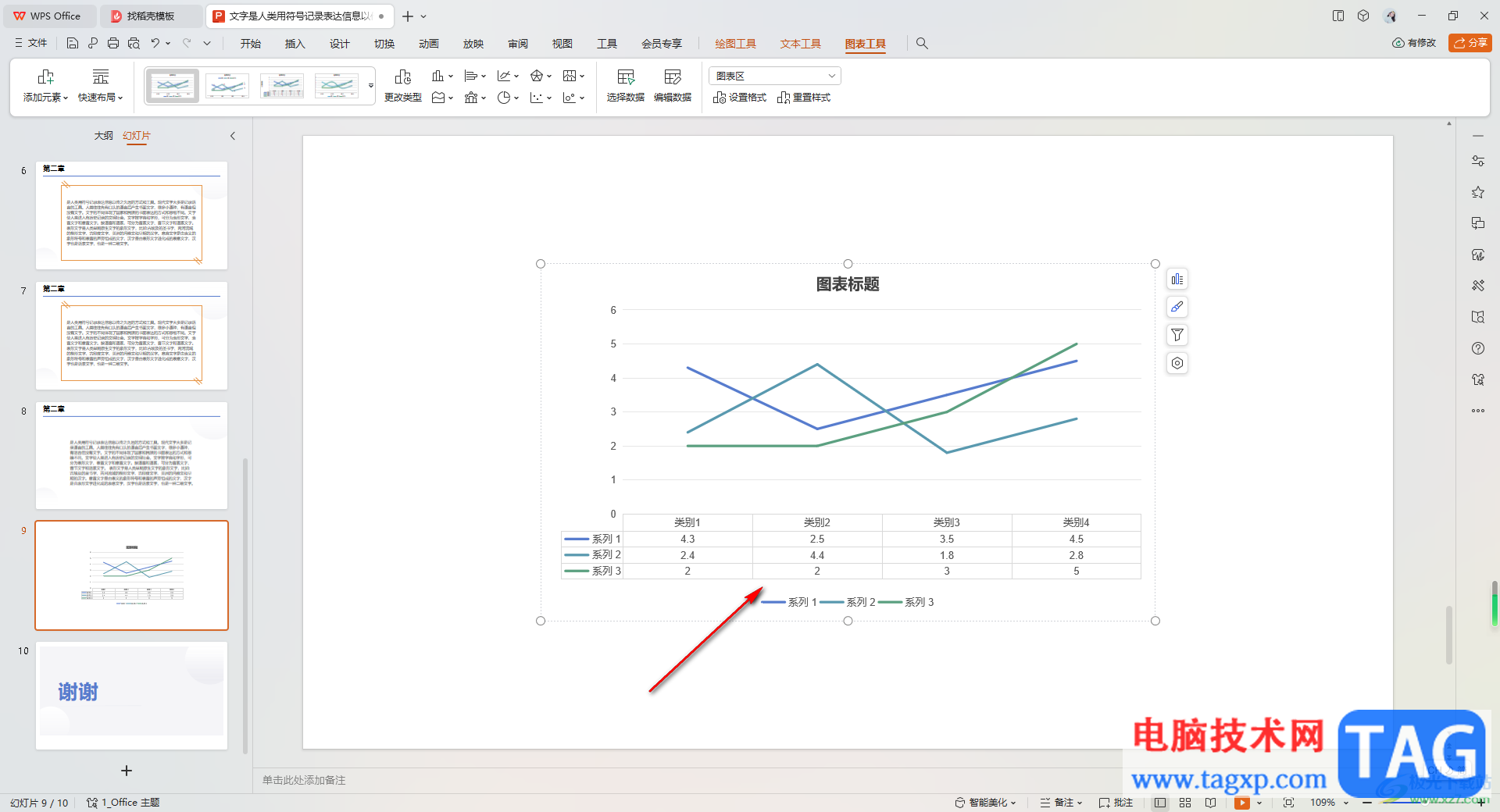Apply the second chart style thumbnail
The height and width of the screenshot is (812, 1500).
point(227,85)
